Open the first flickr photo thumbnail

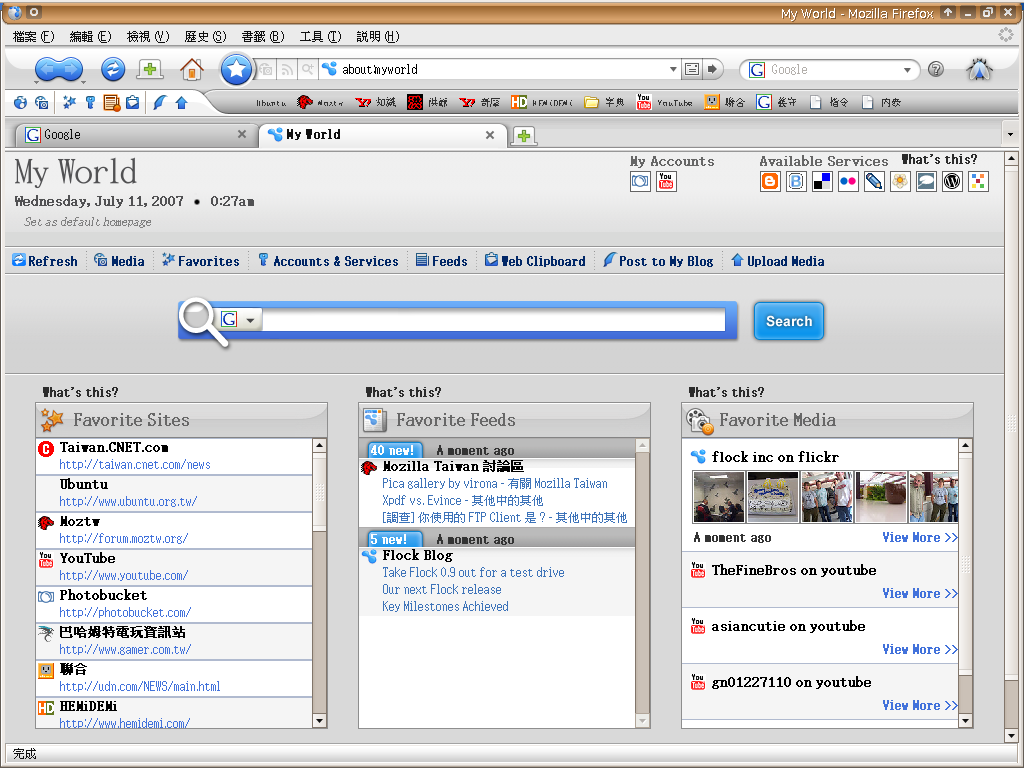point(718,497)
